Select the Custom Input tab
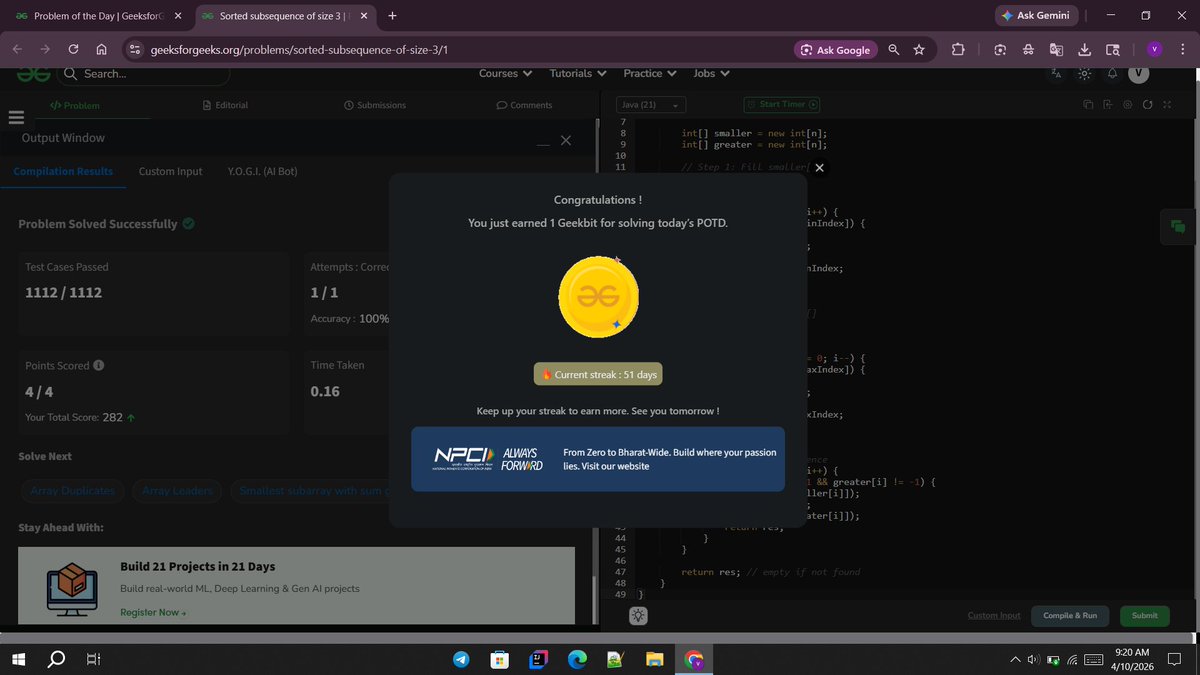Image resolution: width=1200 pixels, height=675 pixels. pos(170,171)
